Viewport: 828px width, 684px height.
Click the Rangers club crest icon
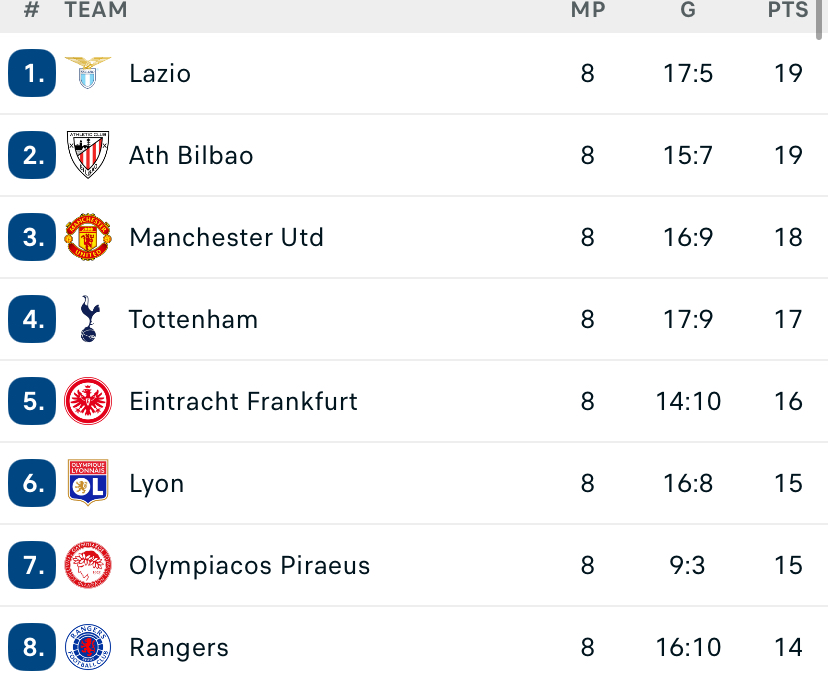point(88,647)
